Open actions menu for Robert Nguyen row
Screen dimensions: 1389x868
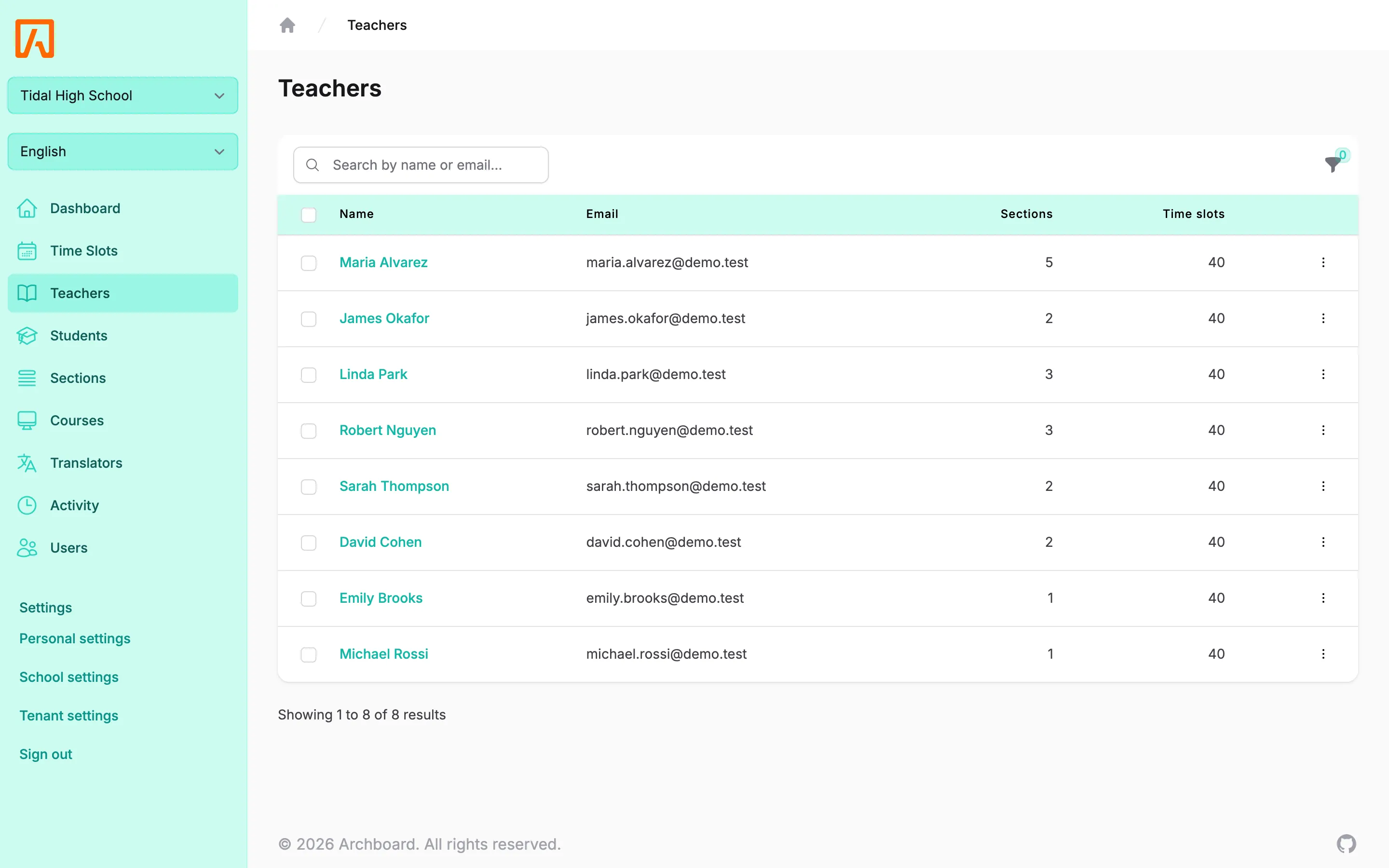[x=1323, y=430]
